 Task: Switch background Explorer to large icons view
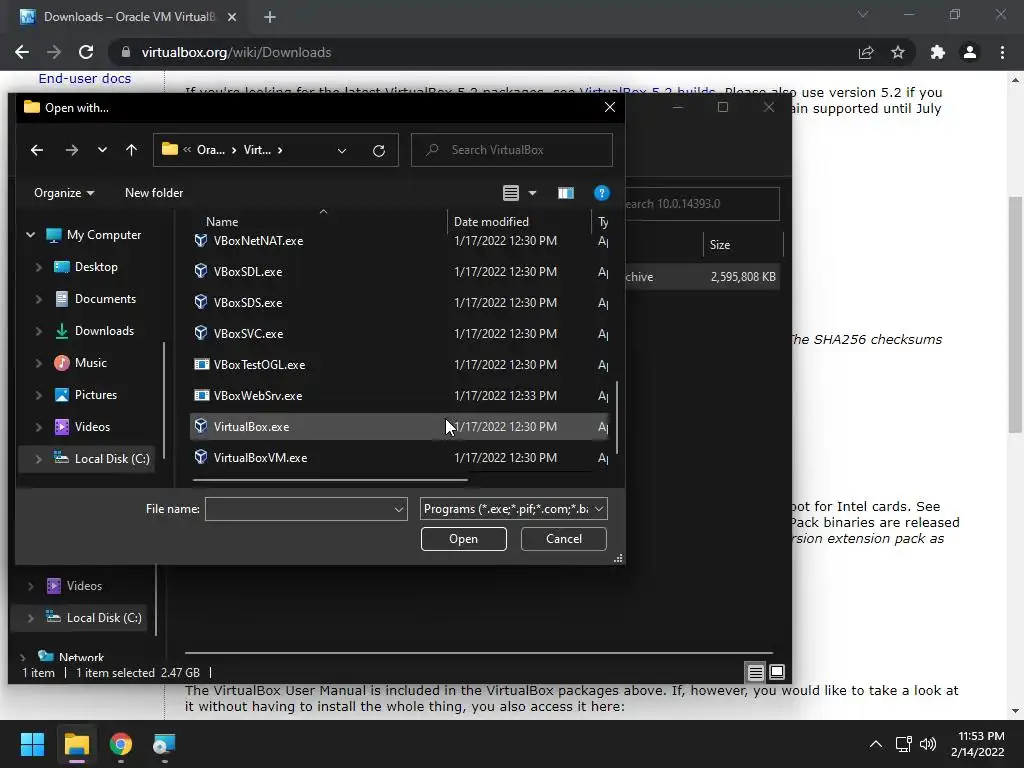(x=777, y=672)
